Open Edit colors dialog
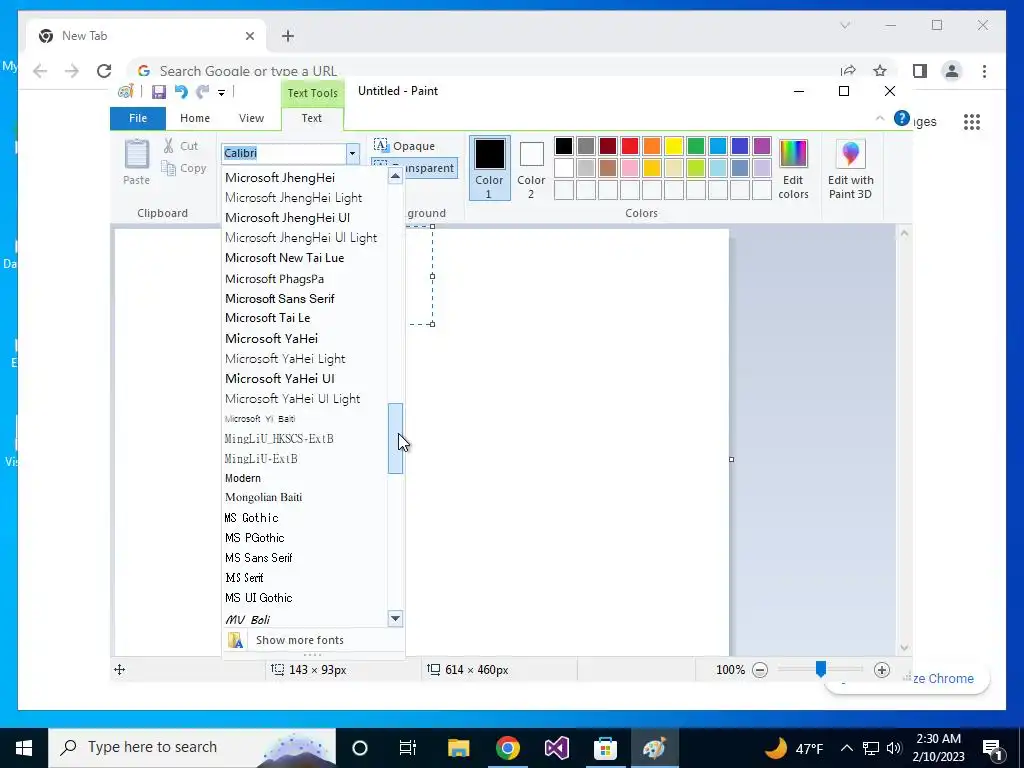 pyautogui.click(x=793, y=168)
